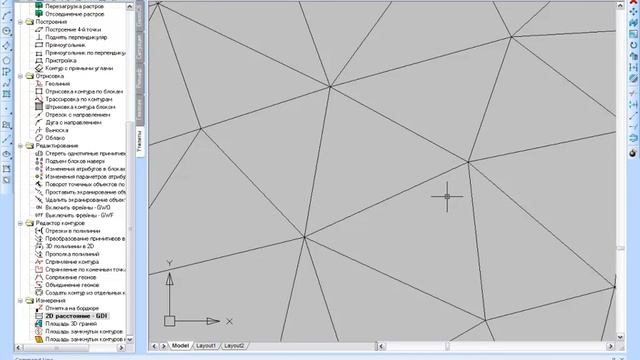The height and width of the screenshot is (360, 640).
Task: Select the Отрисовка контура по блокам icon
Action: (x=39, y=91)
